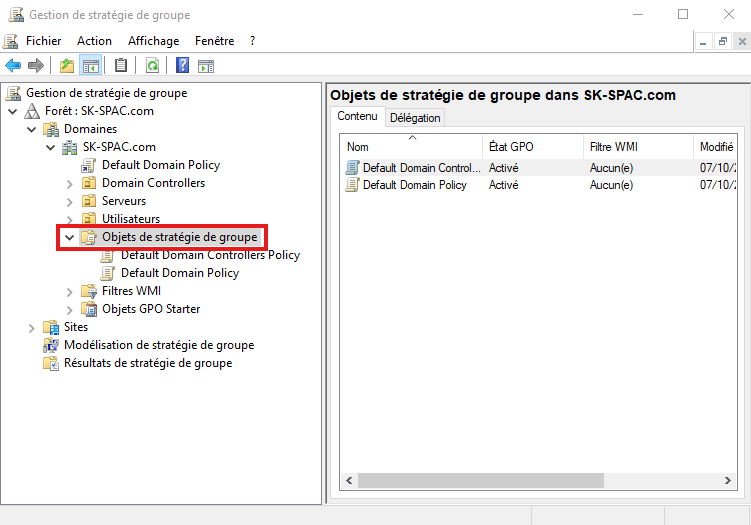
Task: Select Default Domain Controllers Policy in tree
Action: click(209, 255)
